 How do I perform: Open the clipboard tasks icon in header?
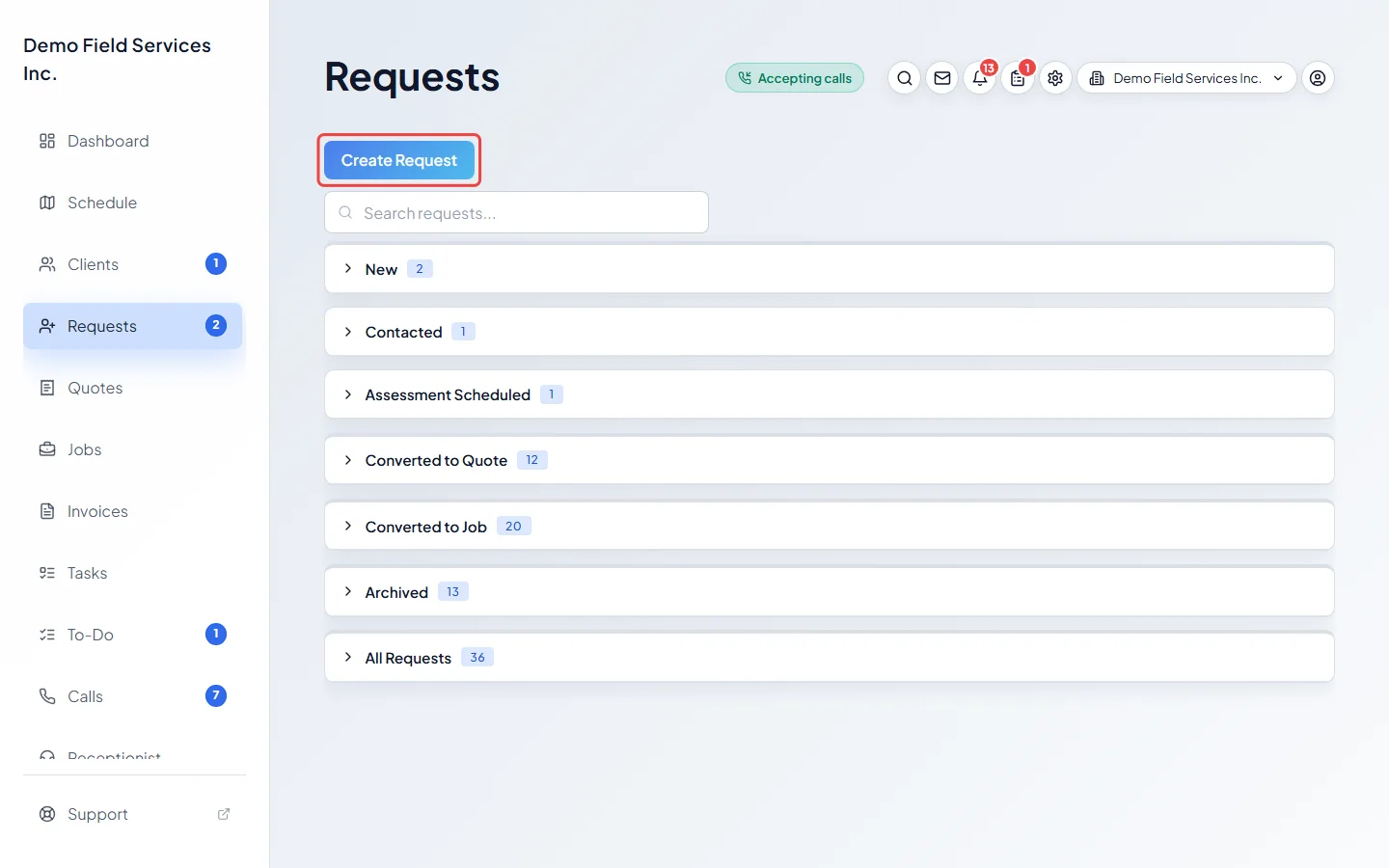(x=1018, y=78)
